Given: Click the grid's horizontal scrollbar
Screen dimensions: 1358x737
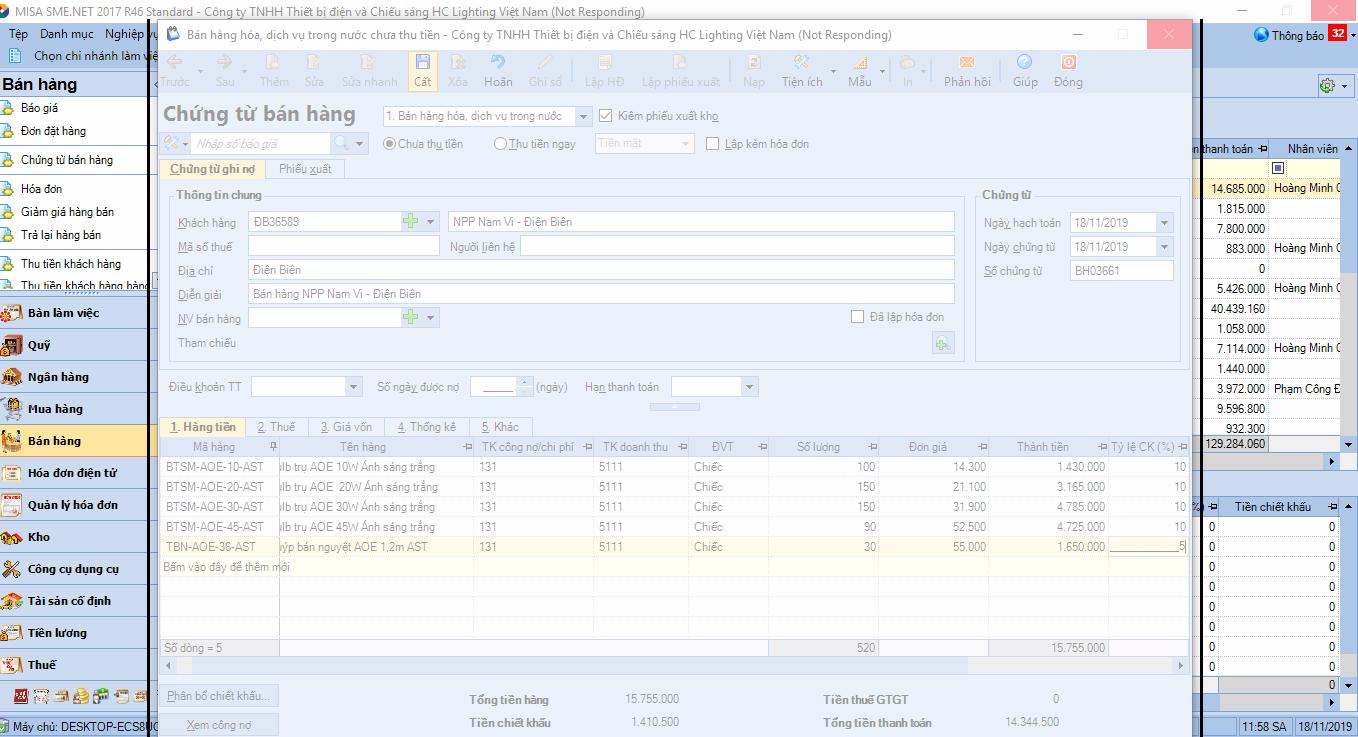Looking at the screenshot, I should click(670, 665).
